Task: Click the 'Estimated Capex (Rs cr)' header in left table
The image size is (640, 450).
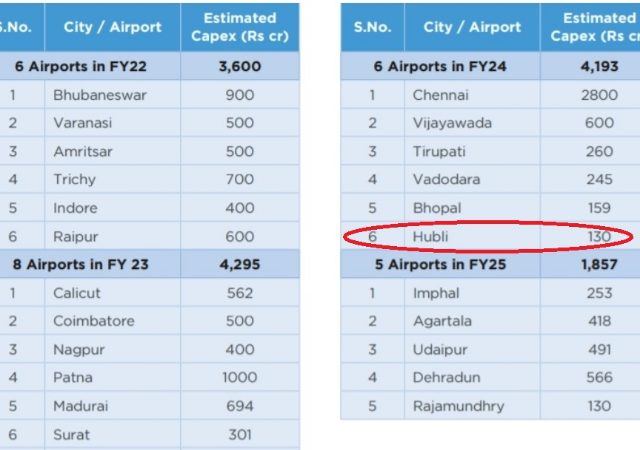Action: click(240, 27)
